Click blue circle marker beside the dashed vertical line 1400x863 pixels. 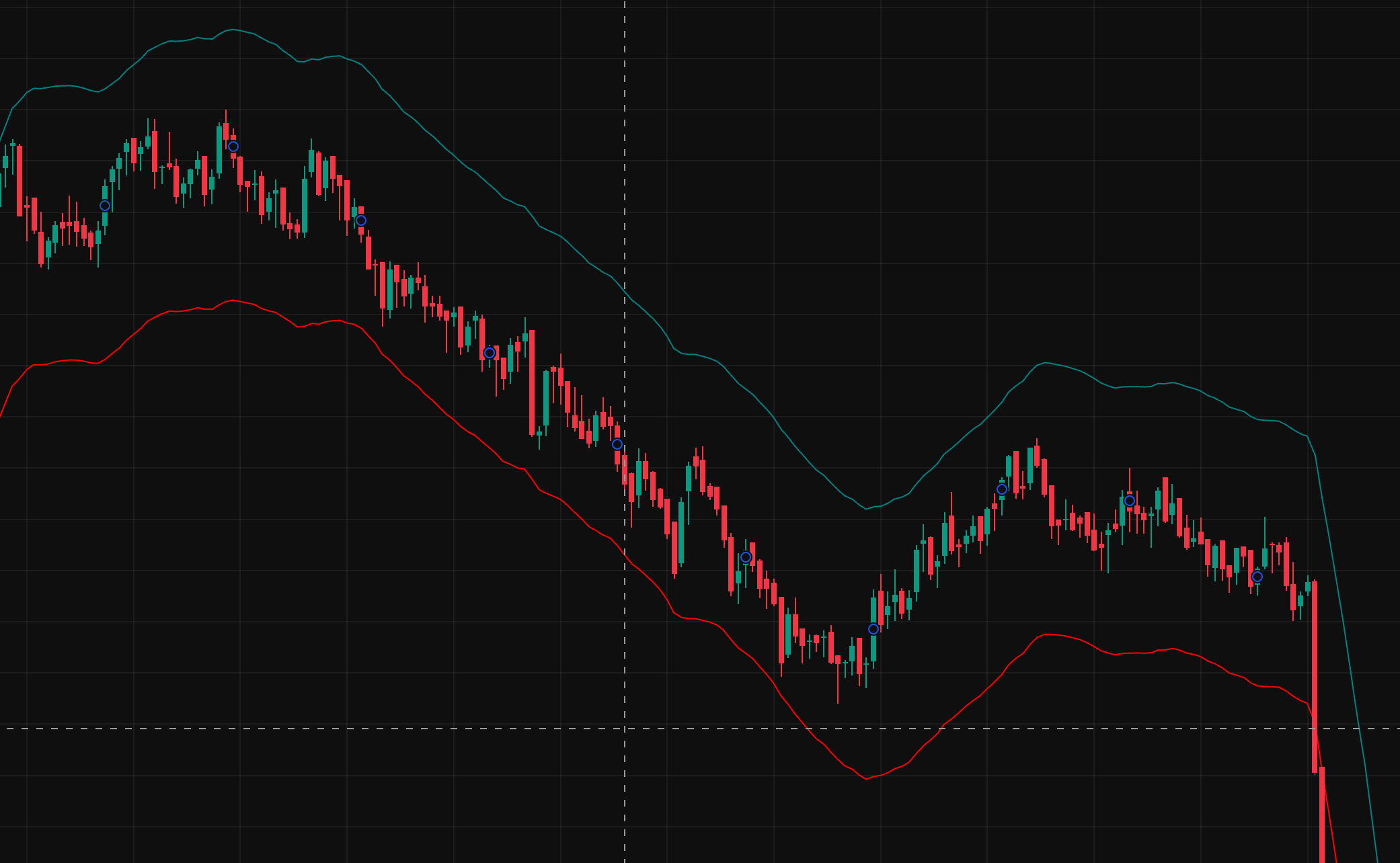617,444
